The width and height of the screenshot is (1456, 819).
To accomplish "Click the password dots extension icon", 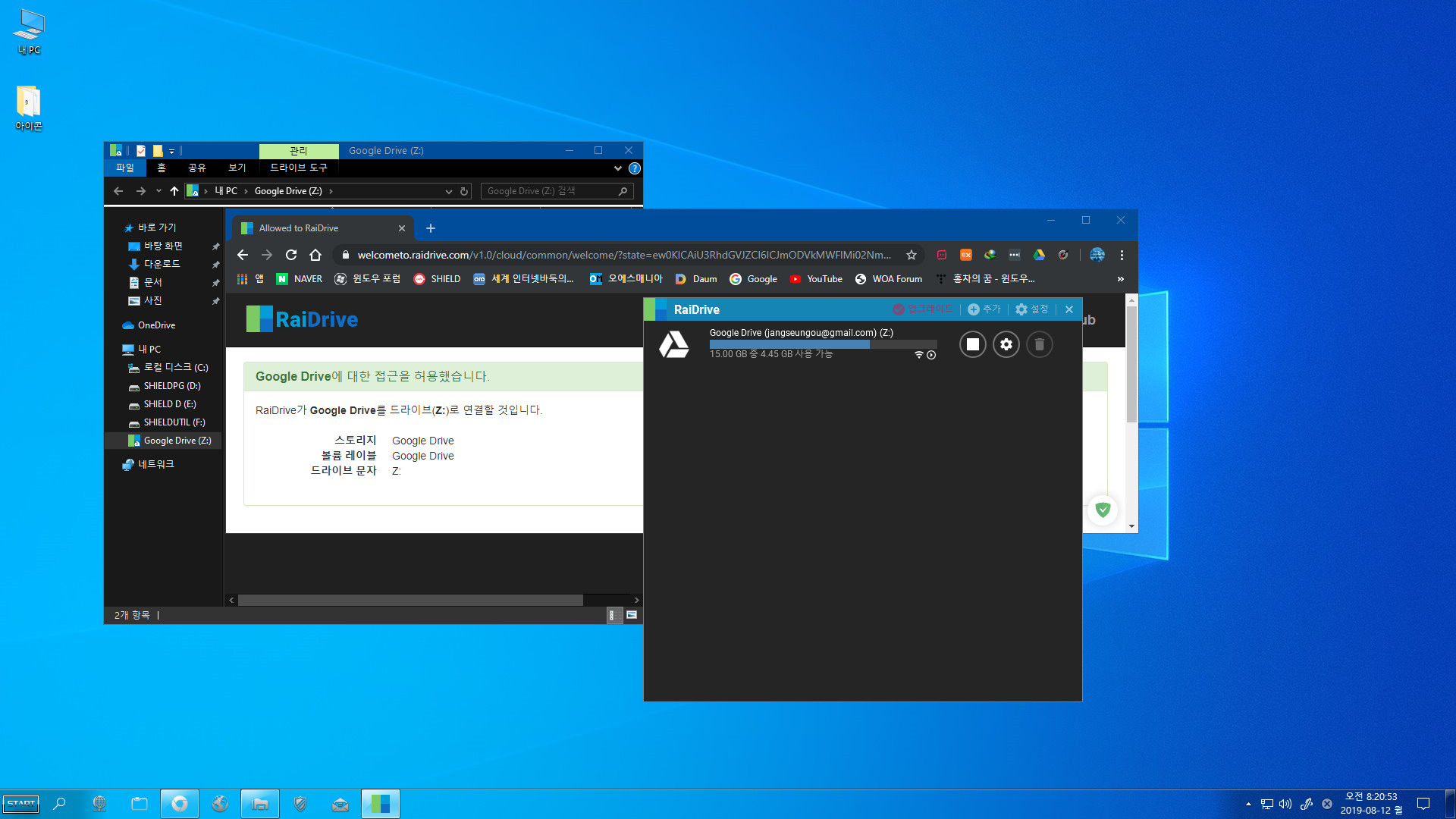I will (x=1014, y=255).
